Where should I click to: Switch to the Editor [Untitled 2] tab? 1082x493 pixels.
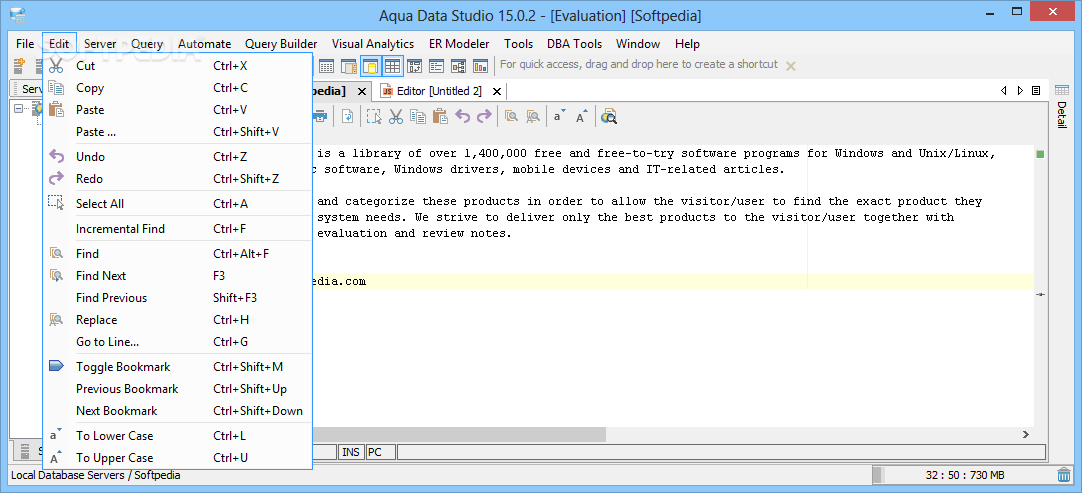click(x=439, y=91)
